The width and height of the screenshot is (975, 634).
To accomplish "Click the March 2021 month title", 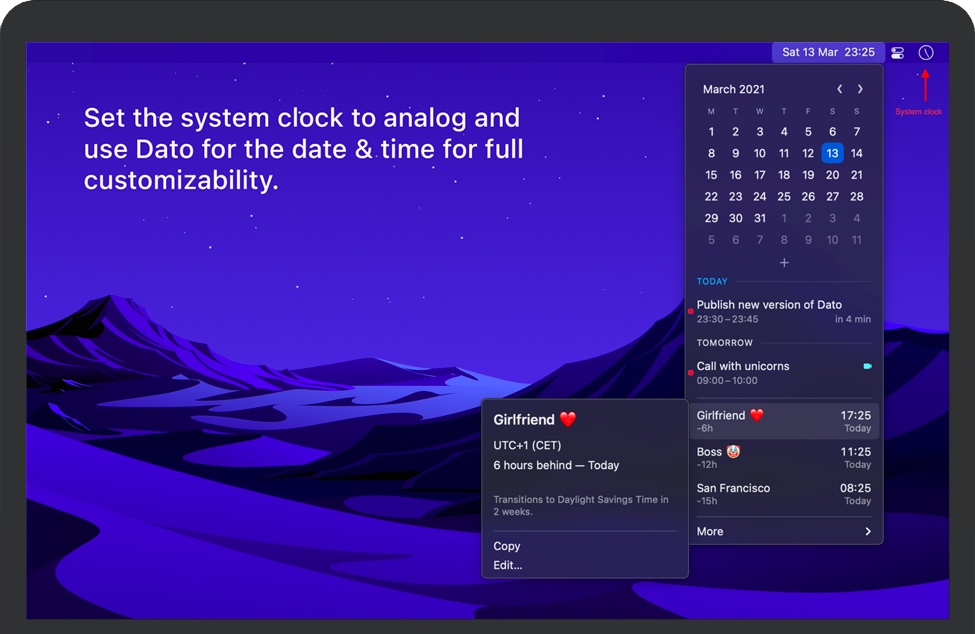I will tap(733, 89).
